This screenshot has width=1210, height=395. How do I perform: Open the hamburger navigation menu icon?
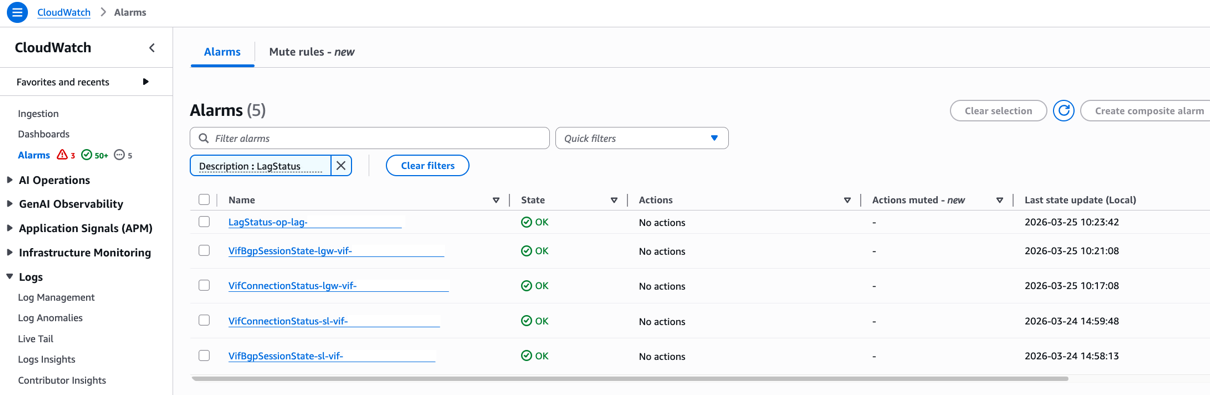[x=17, y=12]
